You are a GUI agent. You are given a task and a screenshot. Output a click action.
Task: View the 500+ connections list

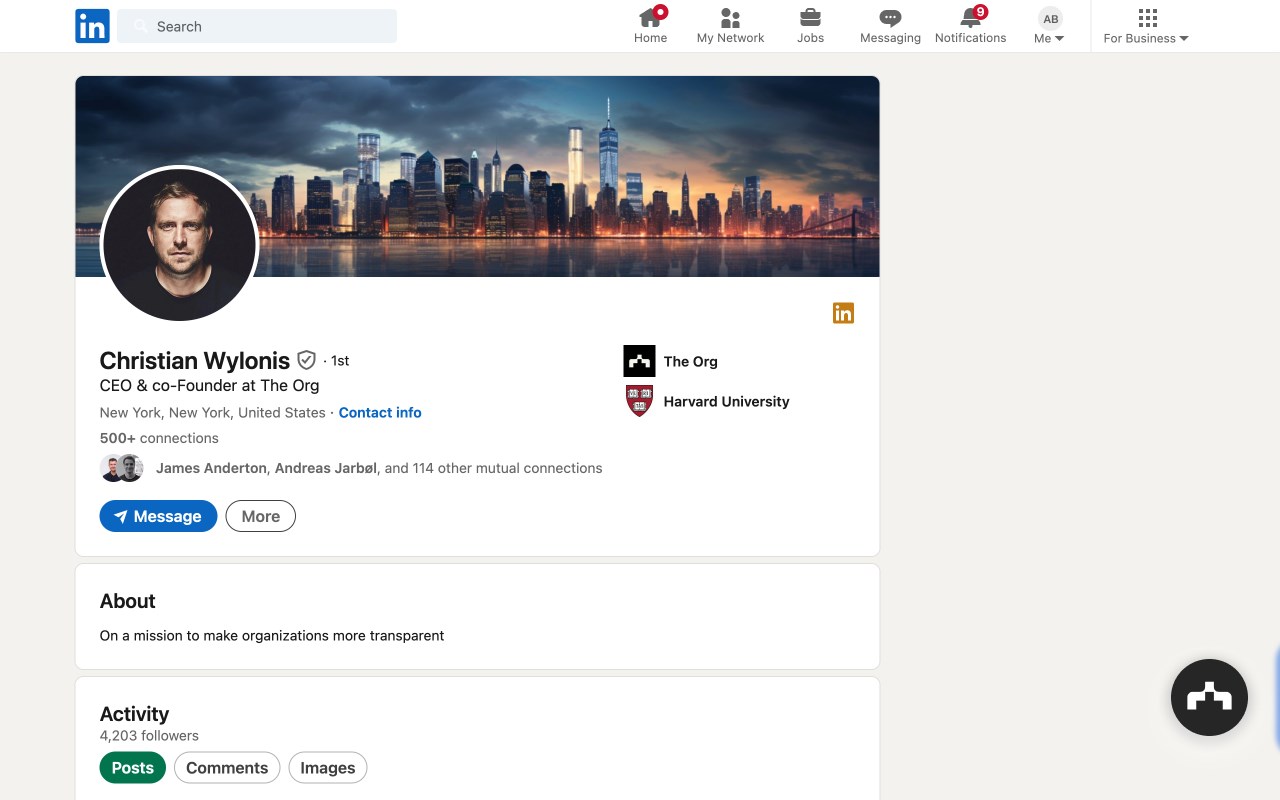(159, 438)
